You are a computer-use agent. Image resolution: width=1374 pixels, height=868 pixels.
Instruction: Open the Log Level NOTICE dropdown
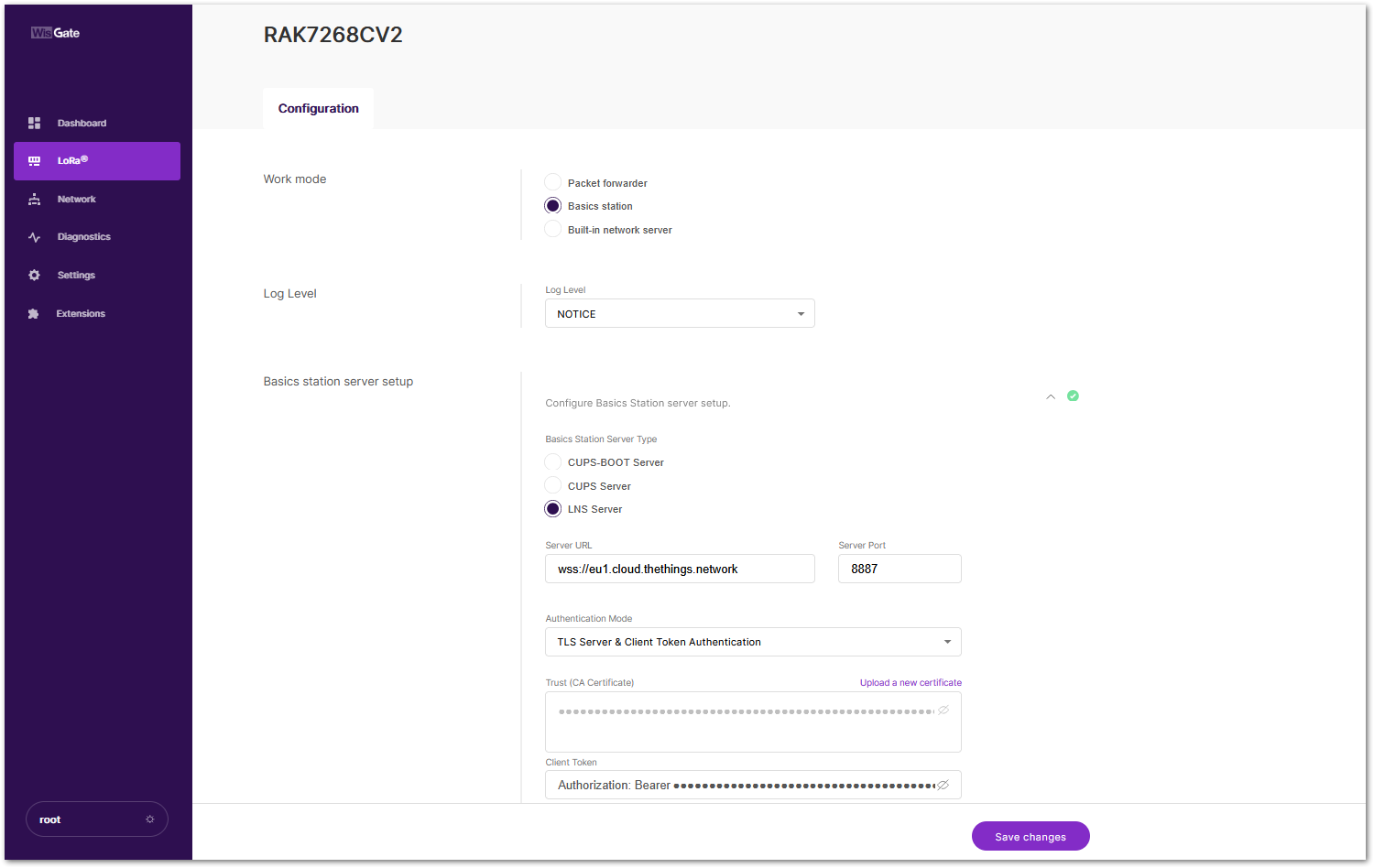pos(680,313)
